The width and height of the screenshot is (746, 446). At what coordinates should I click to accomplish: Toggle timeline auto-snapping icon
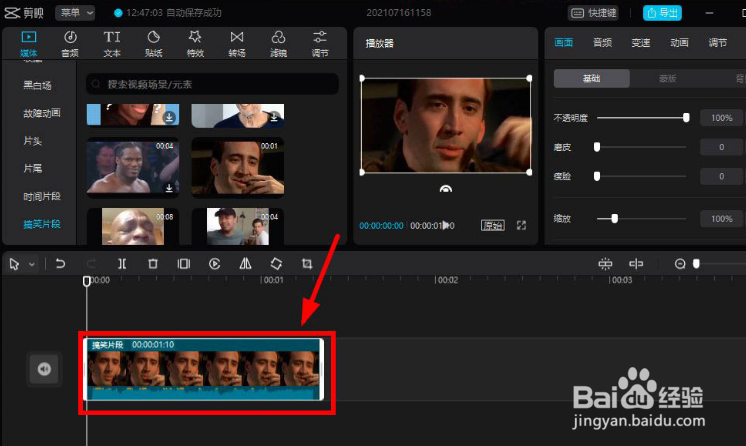605,264
